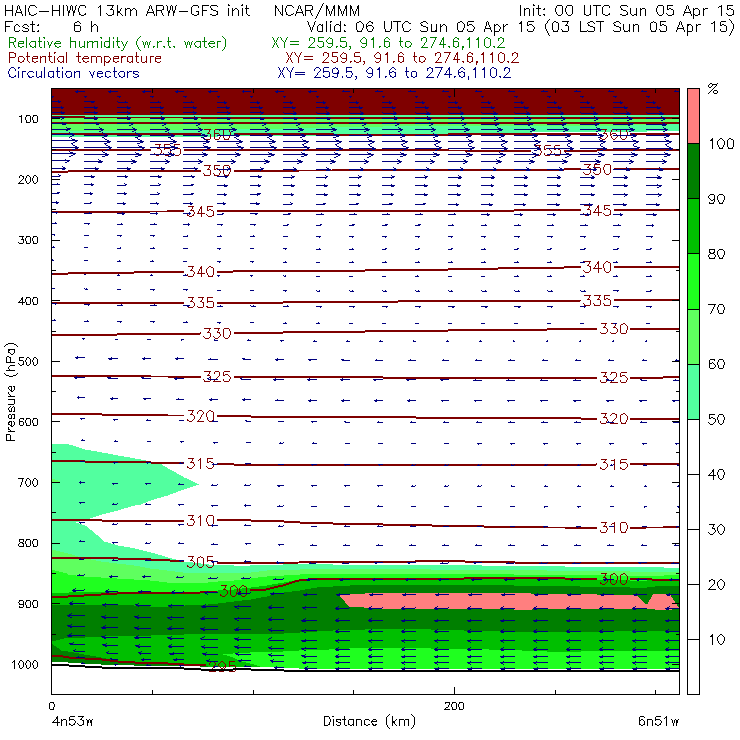
Task: Click the 'HAIC-HIWC 13km ARW-GFS init' title
Action: point(127,10)
